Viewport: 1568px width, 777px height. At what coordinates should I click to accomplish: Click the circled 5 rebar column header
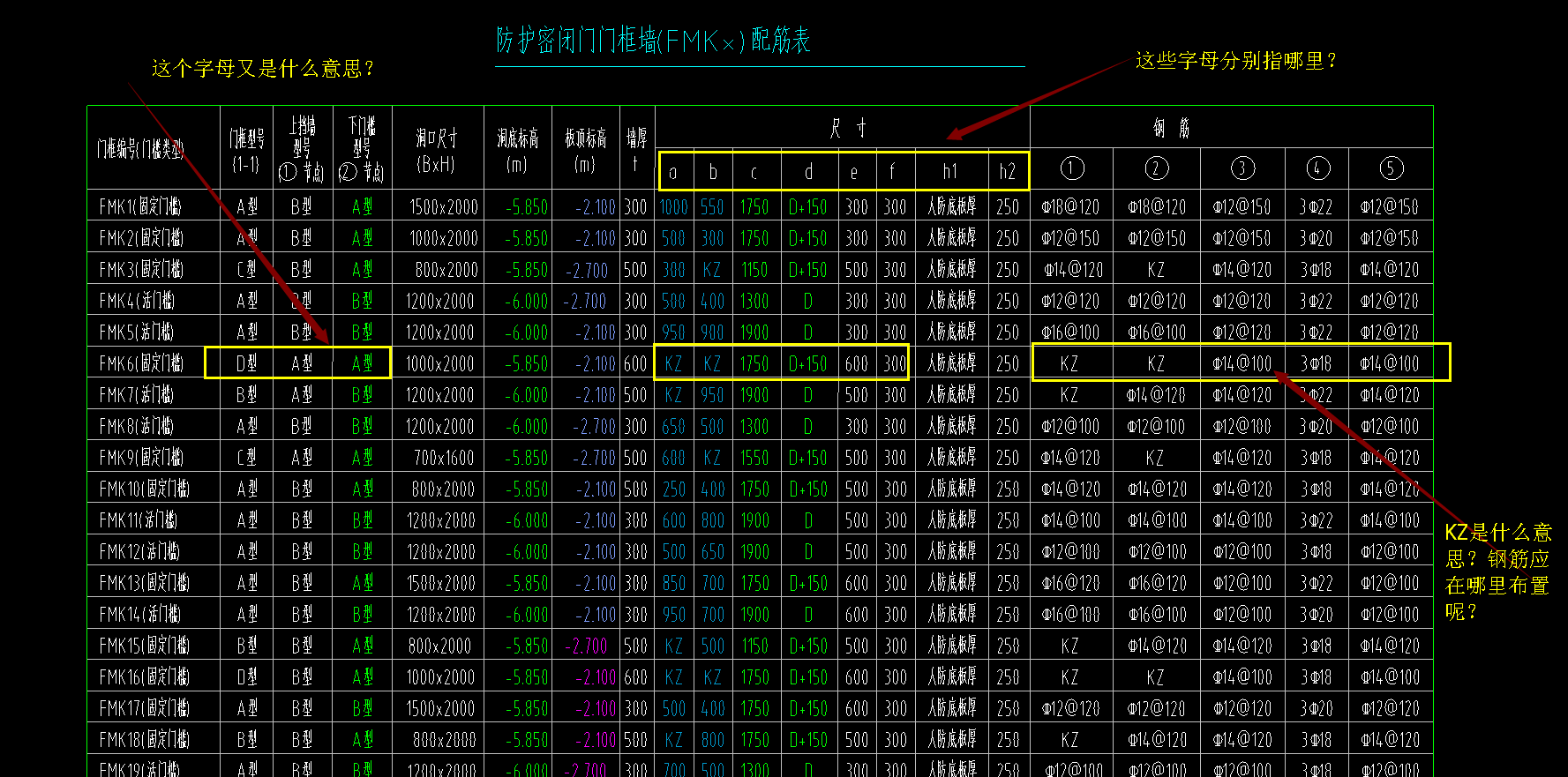1391,168
